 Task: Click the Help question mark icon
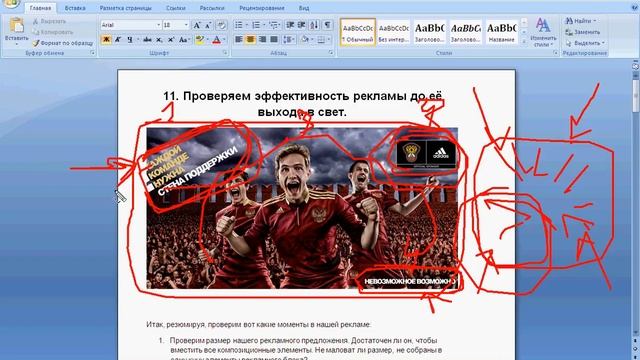point(635,8)
